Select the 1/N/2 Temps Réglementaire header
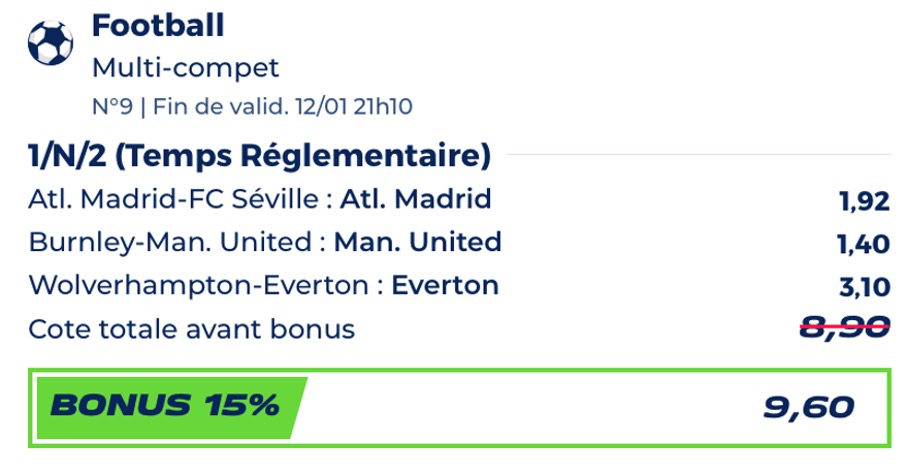Image resolution: width=908 pixels, height=472 pixels. pos(260,157)
